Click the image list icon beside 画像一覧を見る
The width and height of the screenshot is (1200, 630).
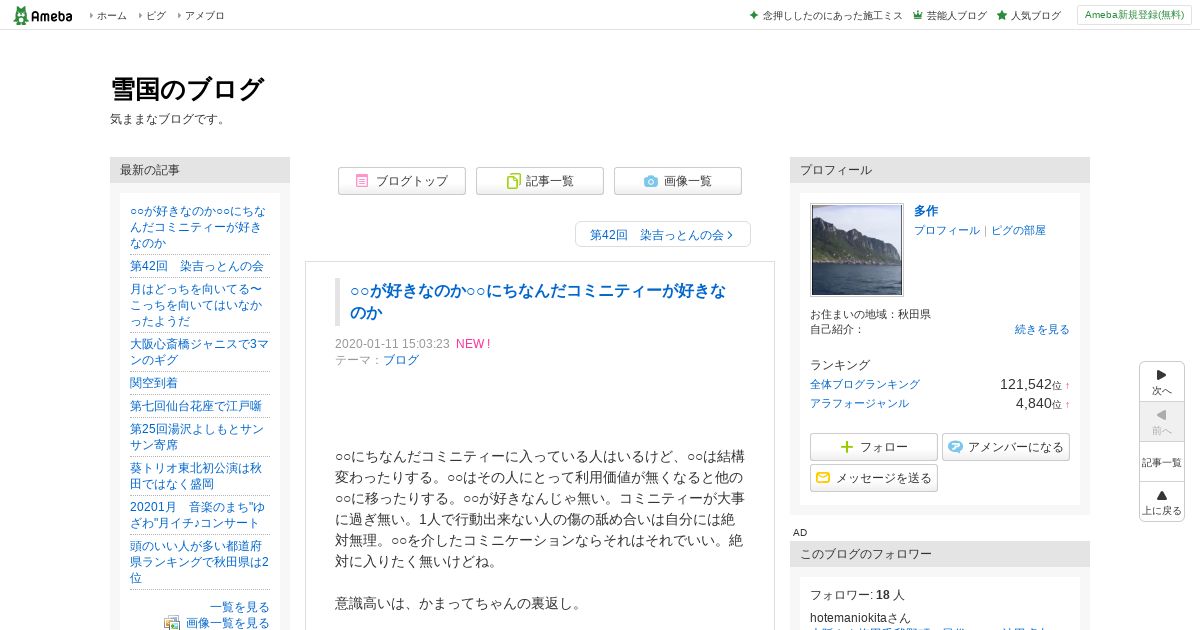click(x=172, y=623)
